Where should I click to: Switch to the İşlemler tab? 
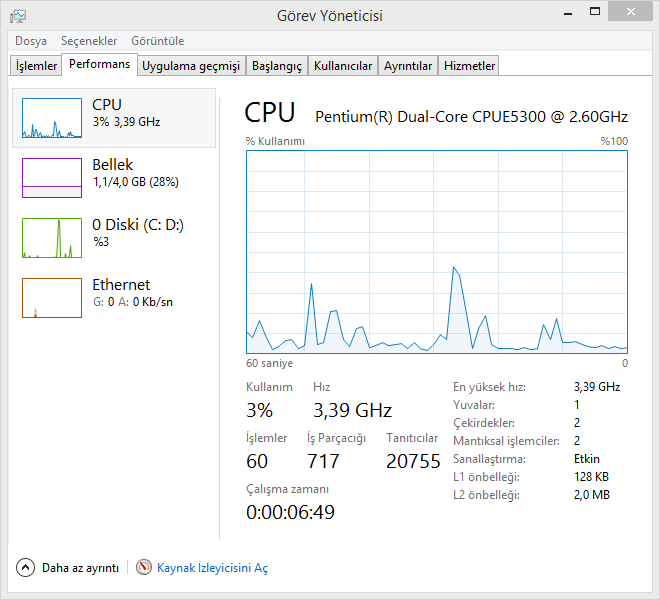pyautogui.click(x=35, y=66)
